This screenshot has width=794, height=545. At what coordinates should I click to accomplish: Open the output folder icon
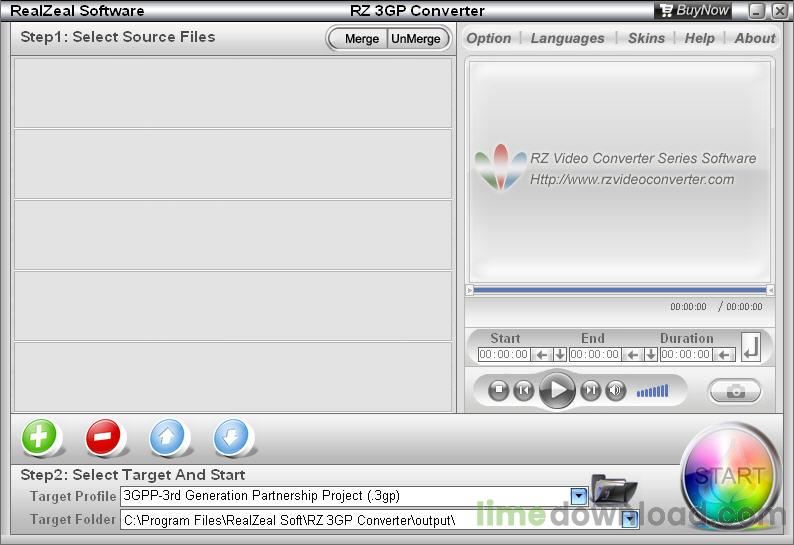point(613,489)
